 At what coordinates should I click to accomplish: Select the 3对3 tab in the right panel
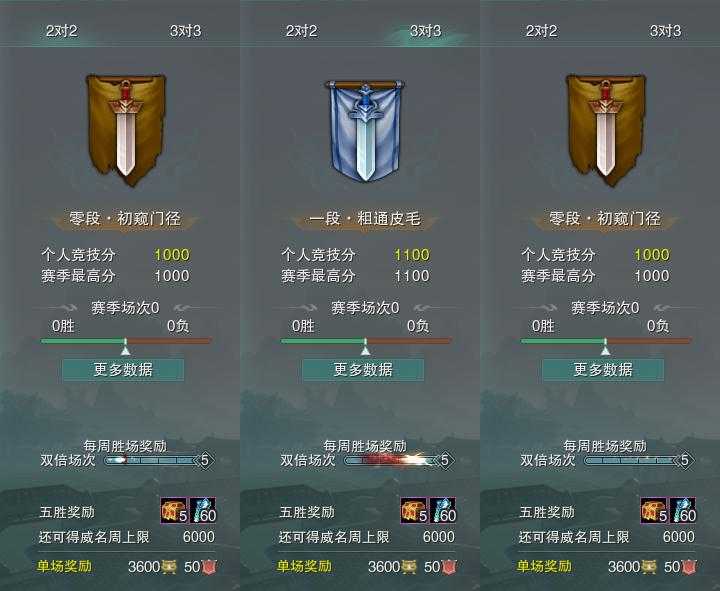tap(665, 31)
